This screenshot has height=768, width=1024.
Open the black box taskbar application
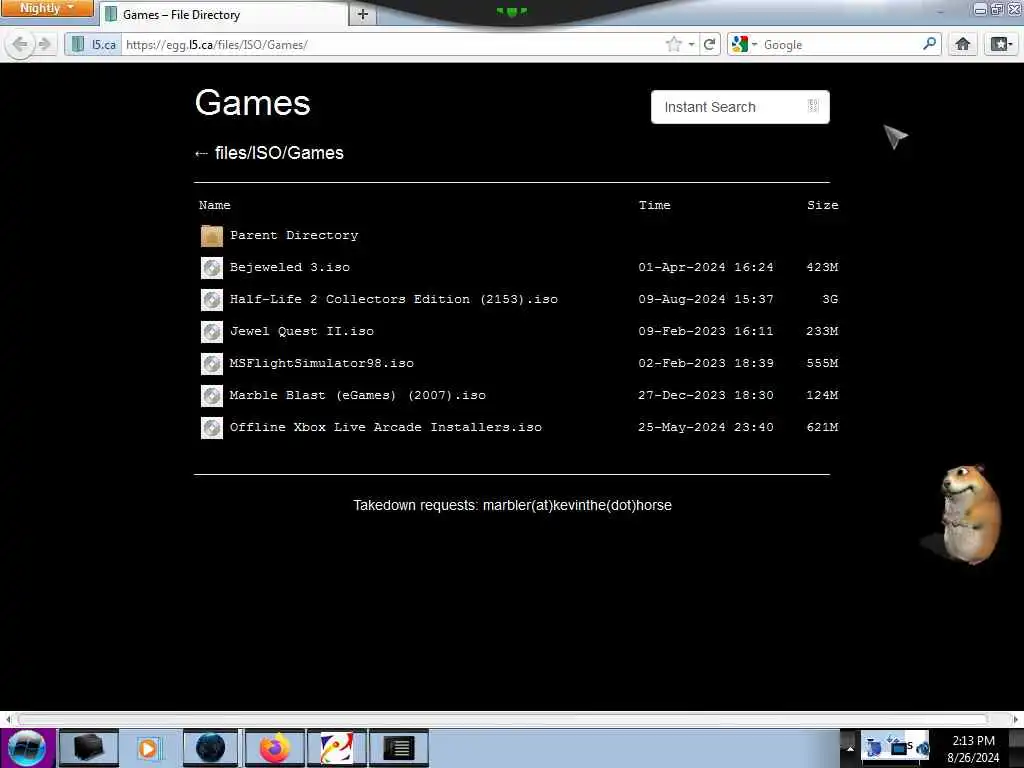tap(88, 748)
